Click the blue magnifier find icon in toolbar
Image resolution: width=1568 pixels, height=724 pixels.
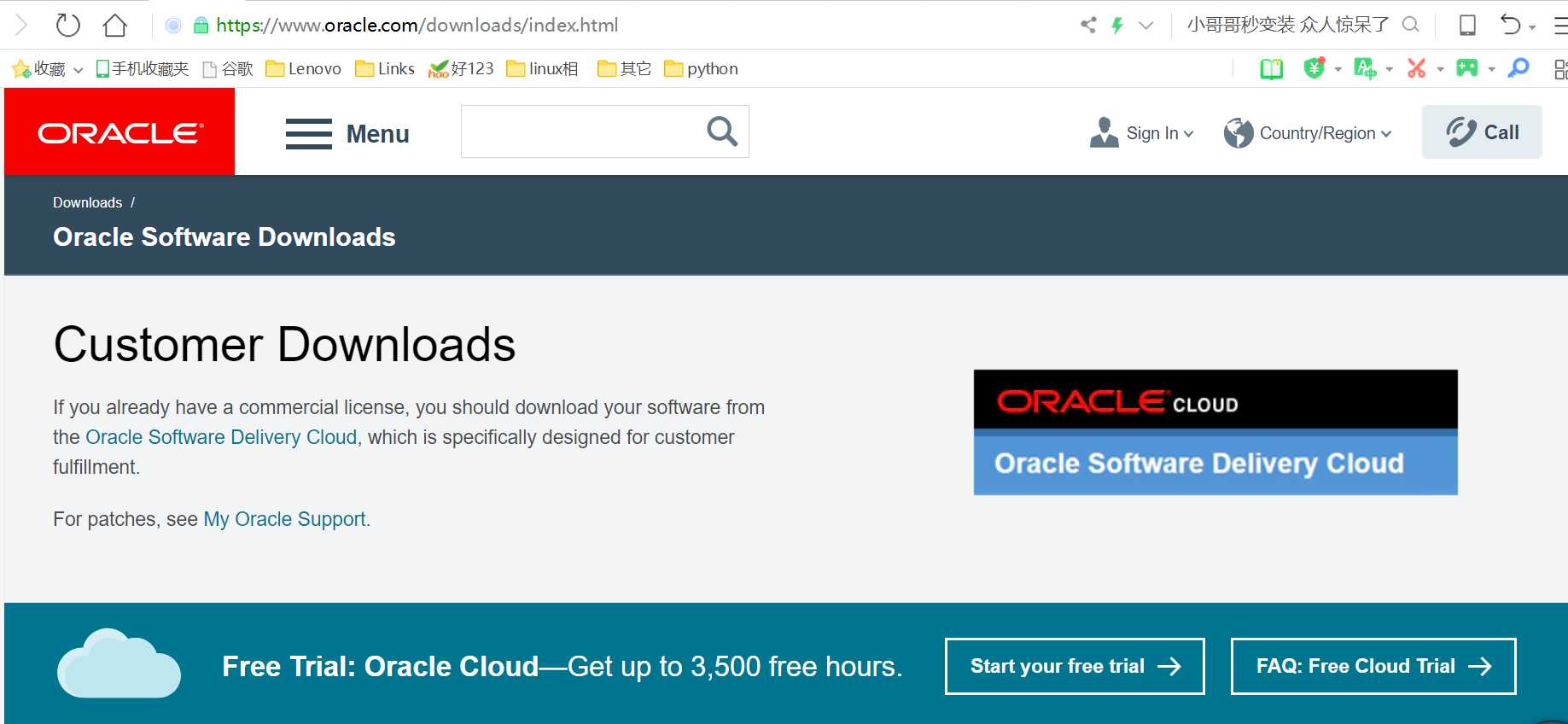click(x=1518, y=68)
